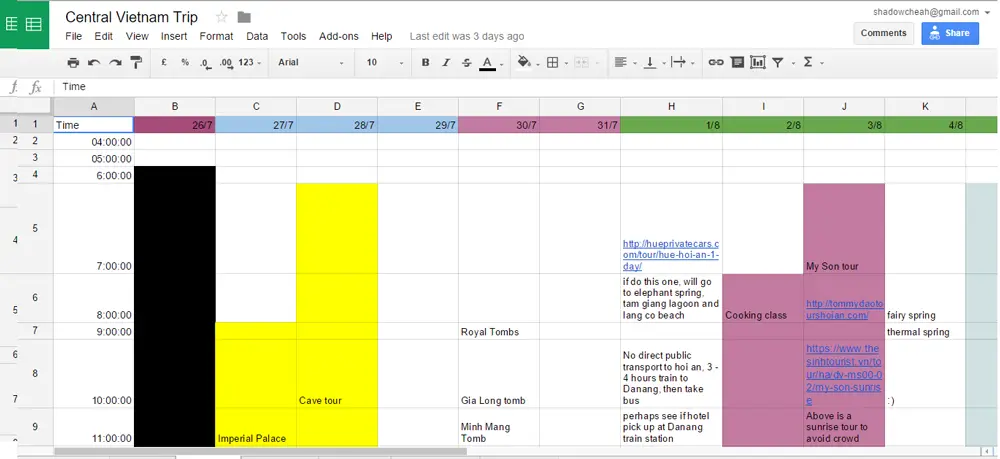1000x459 pixels.
Task: Click the Redo arrow
Action: coord(115,62)
